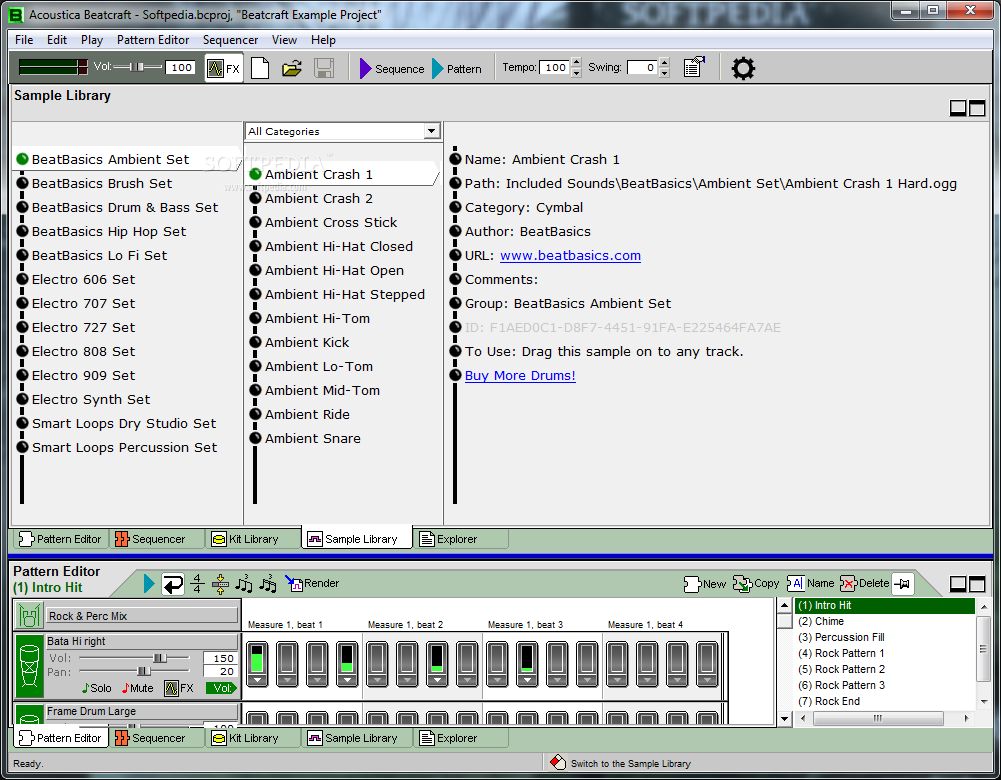Screen dimensions: 1001x780
Task: Click the Bata Hi right Pan slider
Action: tap(144, 671)
